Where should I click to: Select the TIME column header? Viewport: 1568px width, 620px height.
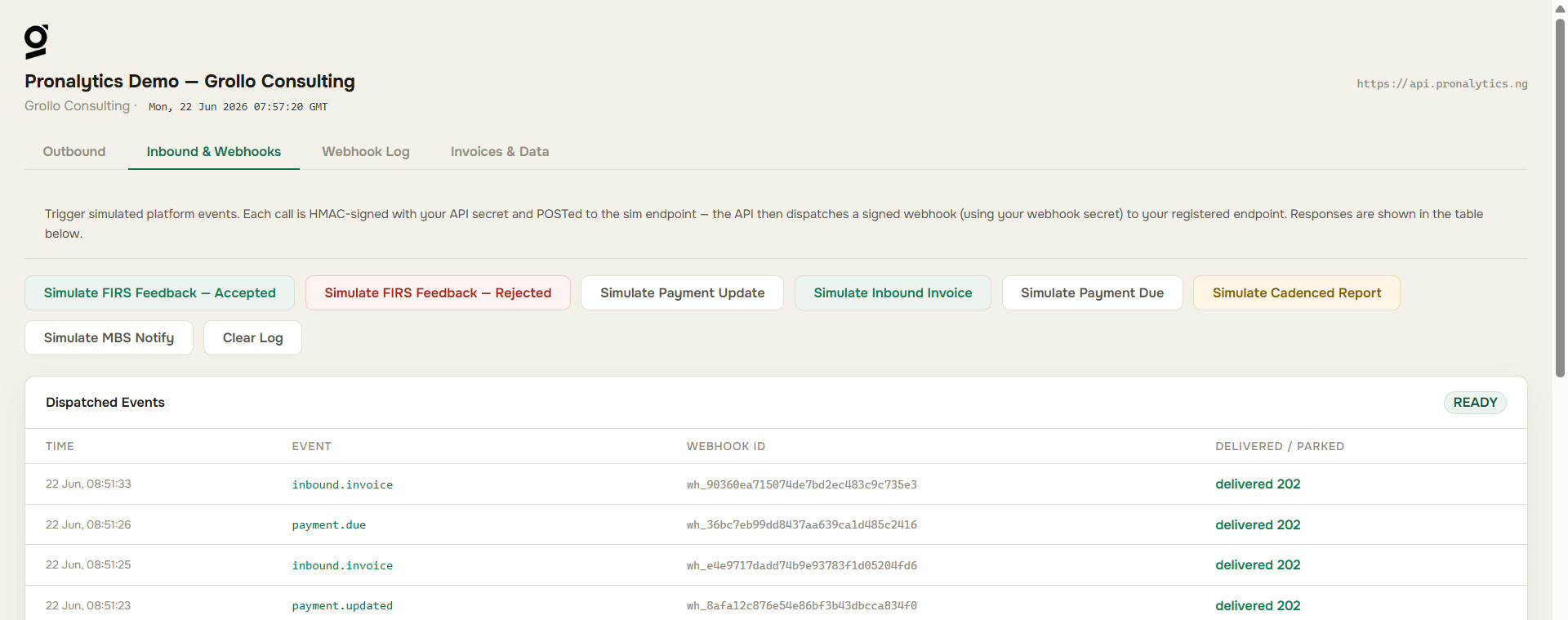[x=60, y=447]
